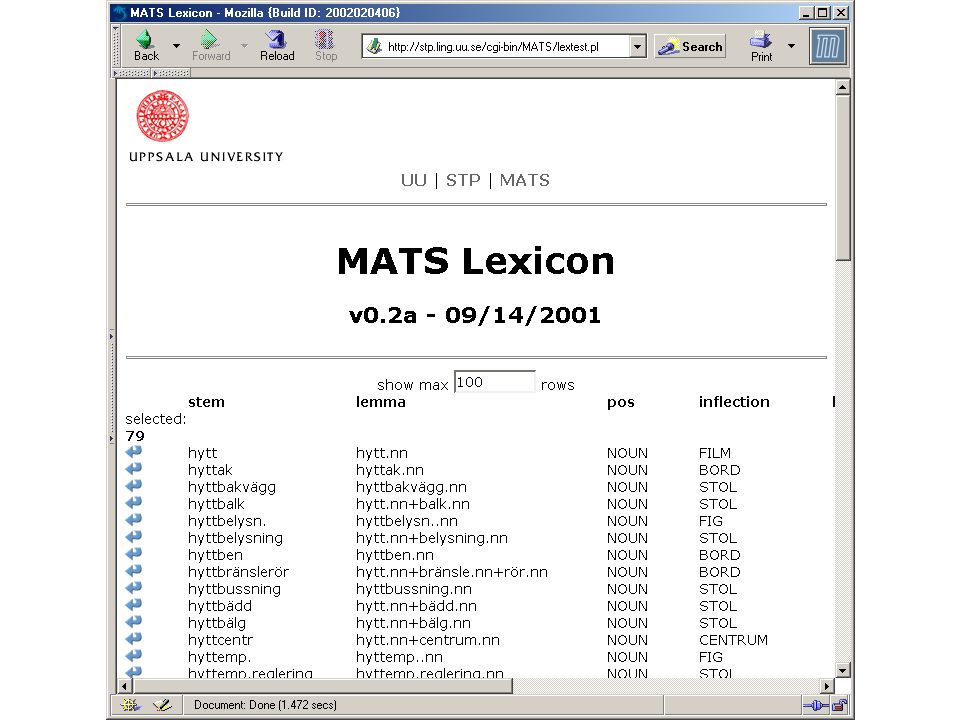Click the inflection value FILM
The height and width of the screenshot is (720, 960).
714,453
